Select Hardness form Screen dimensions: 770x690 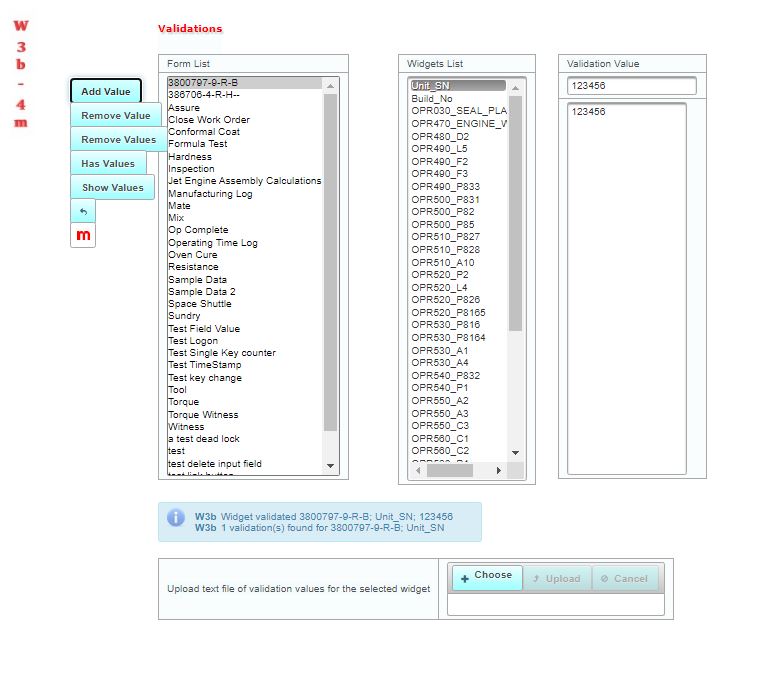(x=245, y=157)
